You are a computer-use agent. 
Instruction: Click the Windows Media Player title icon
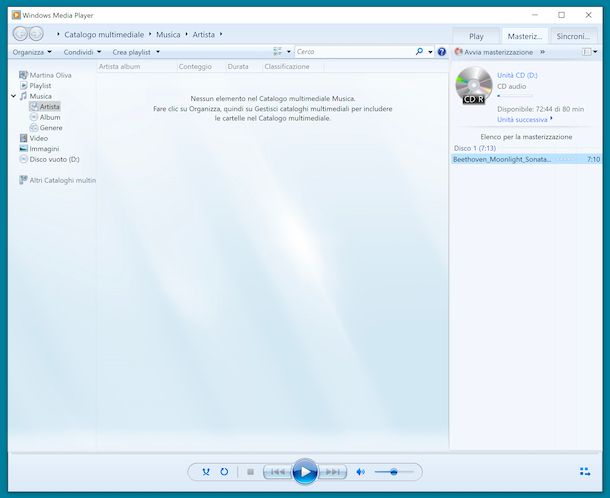[16, 15]
